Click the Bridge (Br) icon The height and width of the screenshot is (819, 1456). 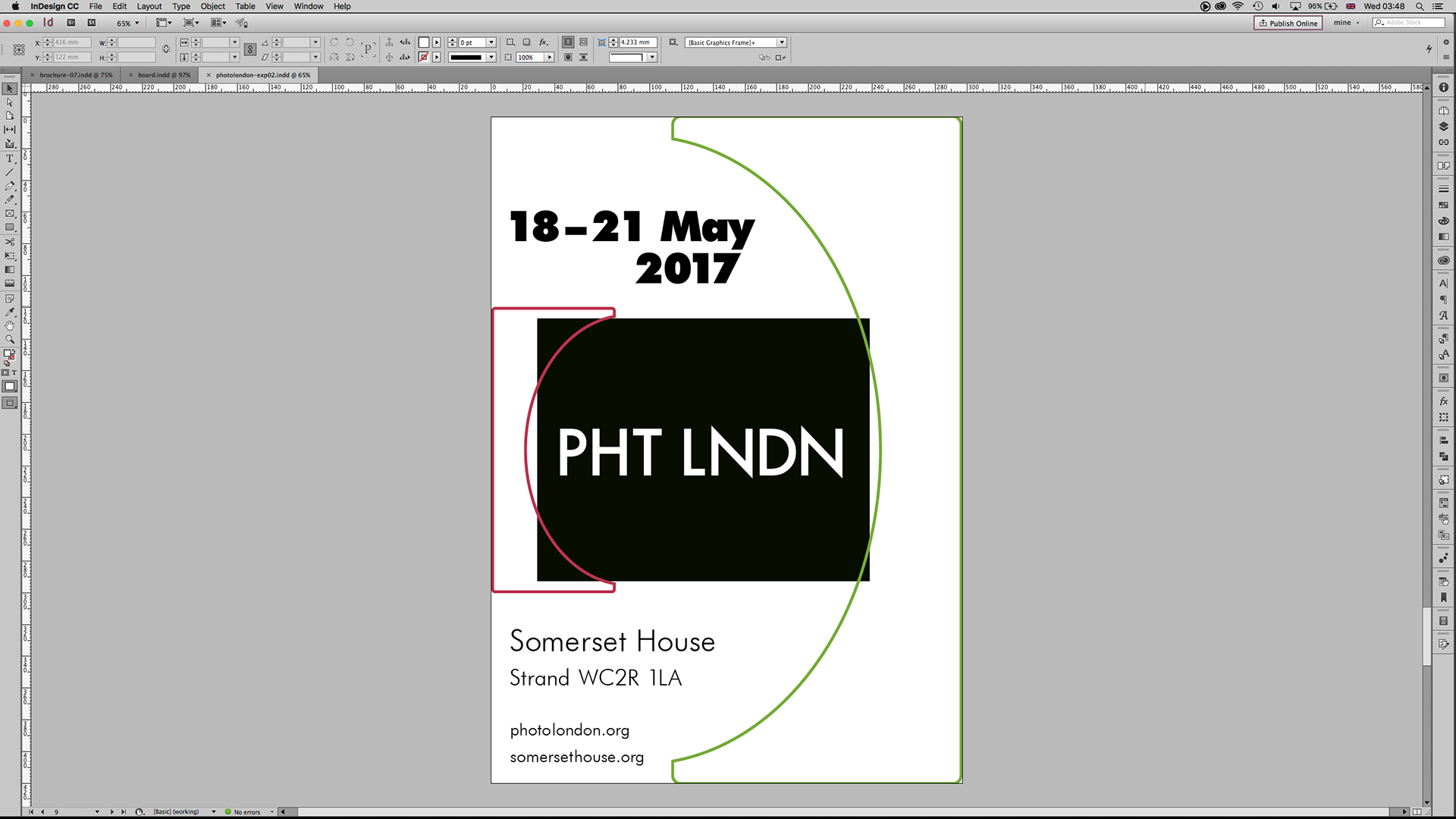click(x=71, y=23)
